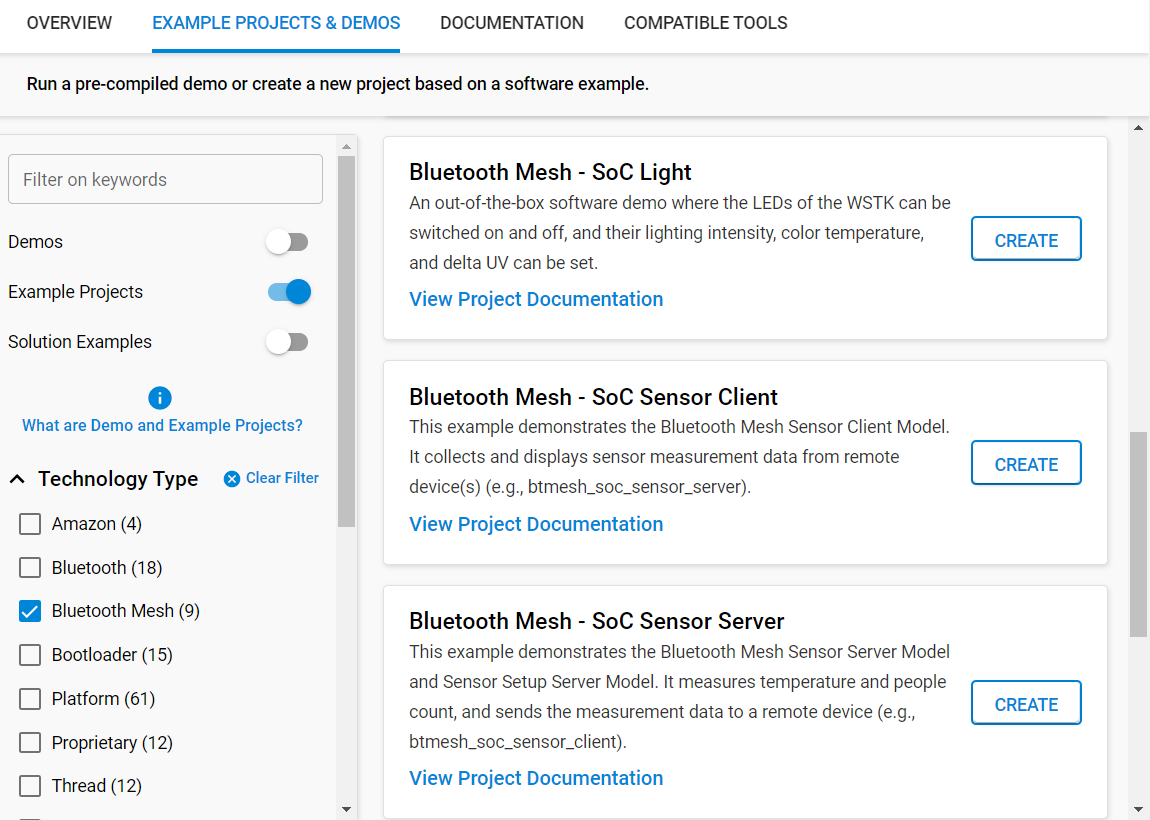1150x820 pixels.
Task: Click the filter panel scrollbar thumb
Action: [347, 341]
